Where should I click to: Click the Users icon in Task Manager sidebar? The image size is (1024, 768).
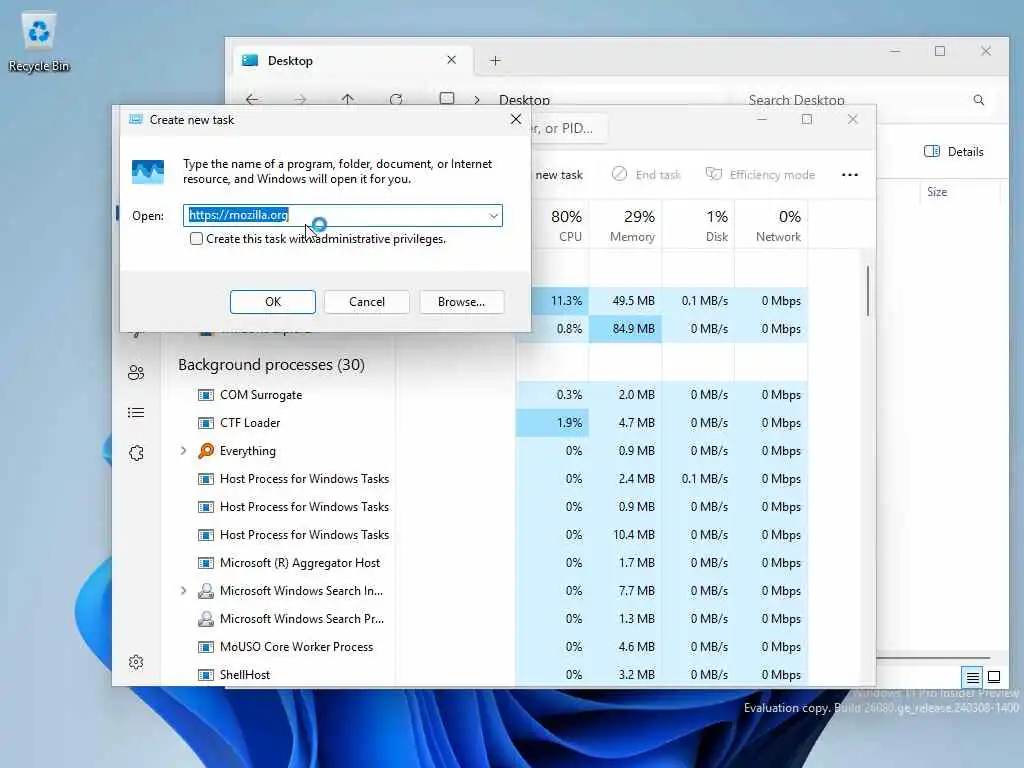[136, 373]
